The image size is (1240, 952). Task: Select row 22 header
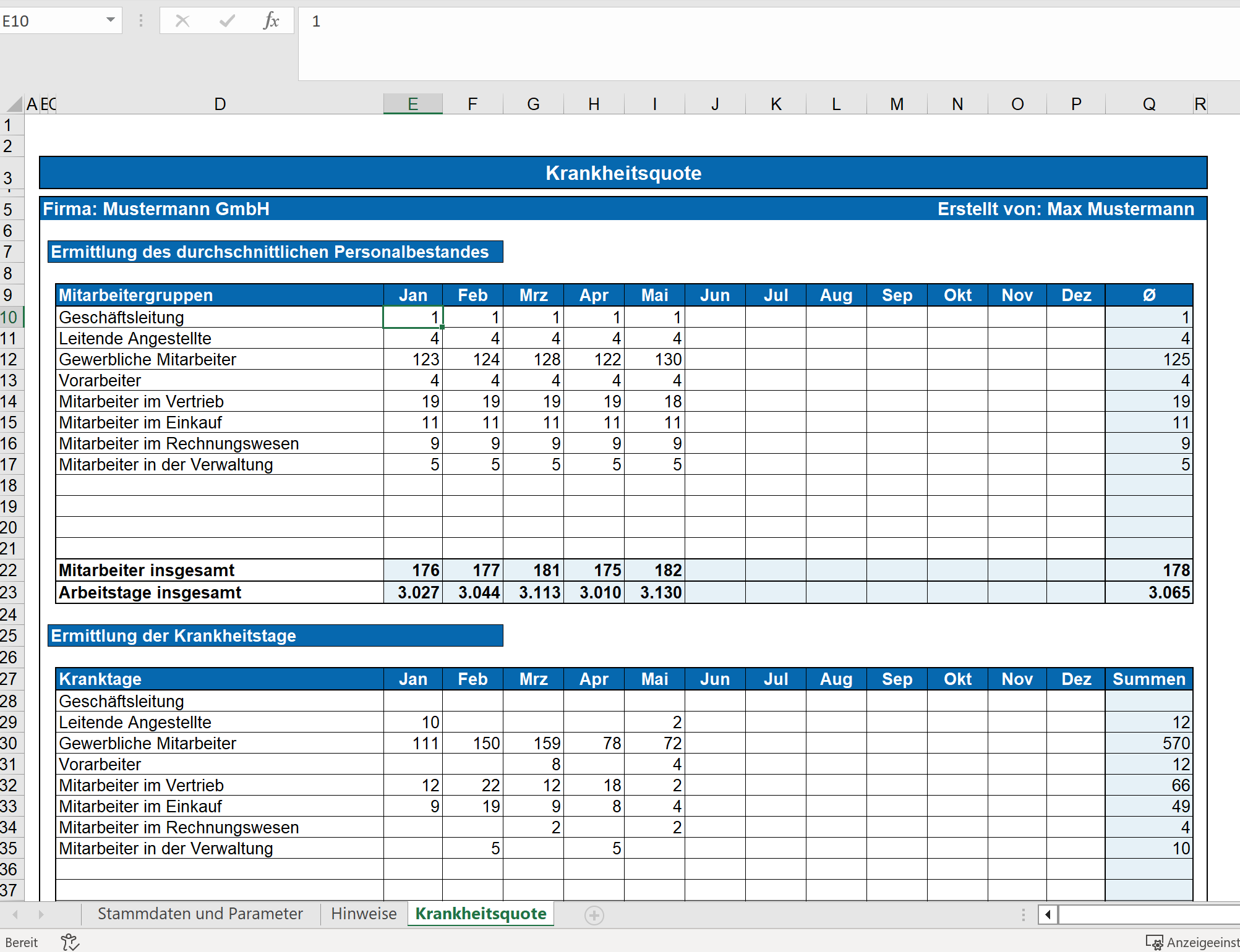coord(11,570)
